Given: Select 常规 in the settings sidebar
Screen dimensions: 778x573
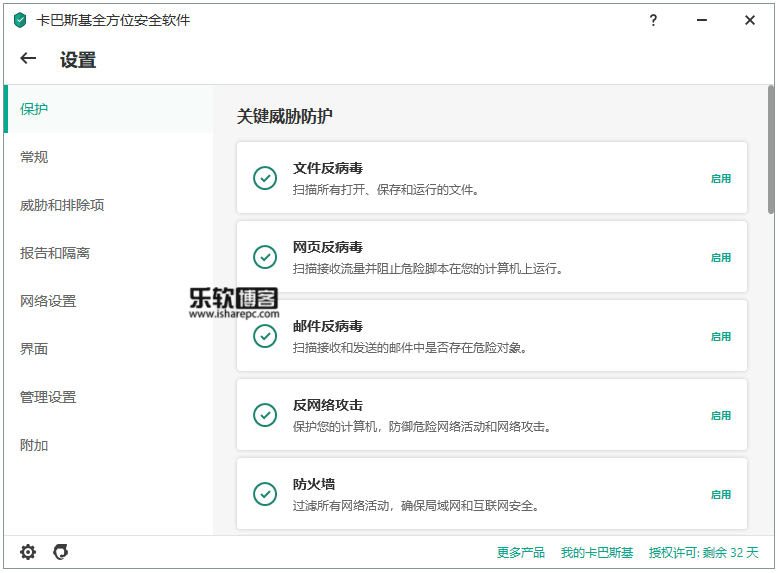Looking at the screenshot, I should (34, 157).
